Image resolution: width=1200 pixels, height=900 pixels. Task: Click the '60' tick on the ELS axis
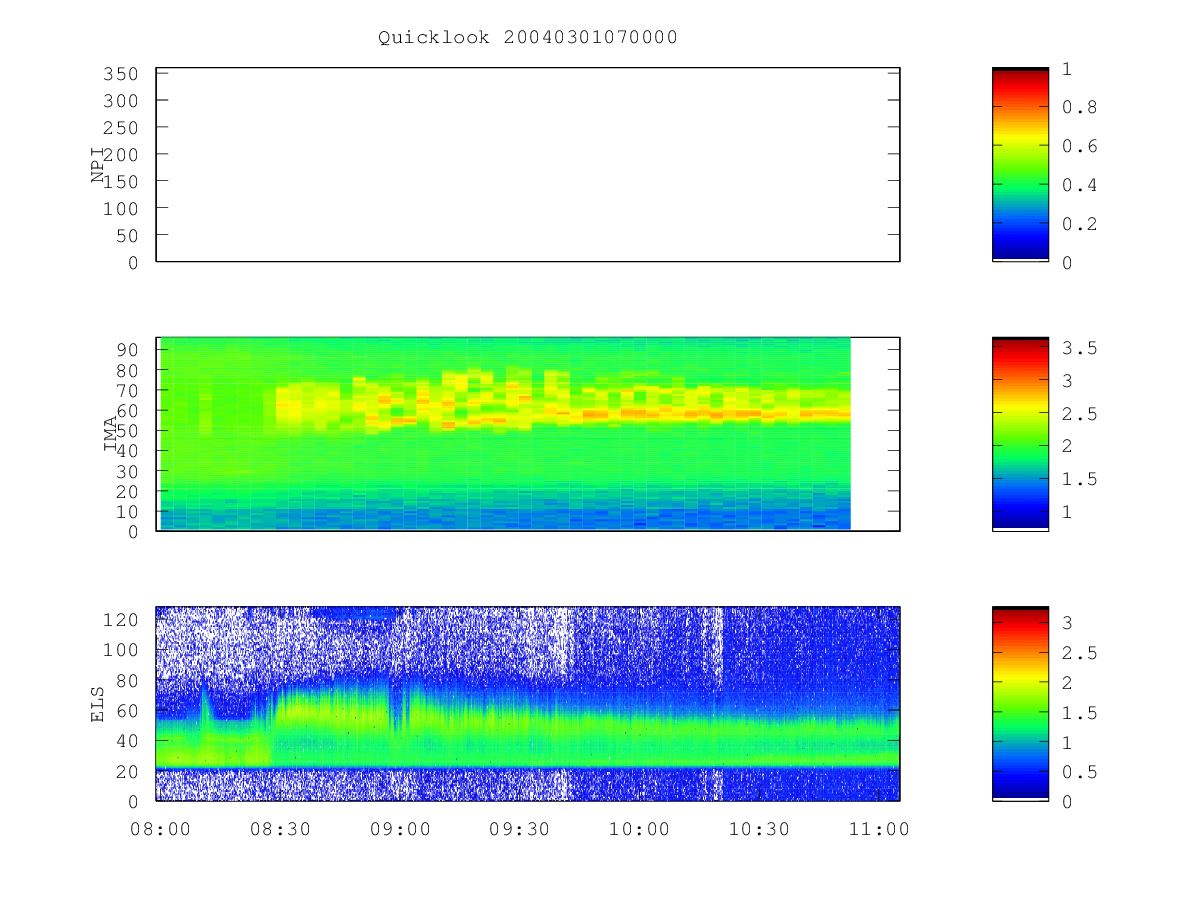tap(126, 711)
